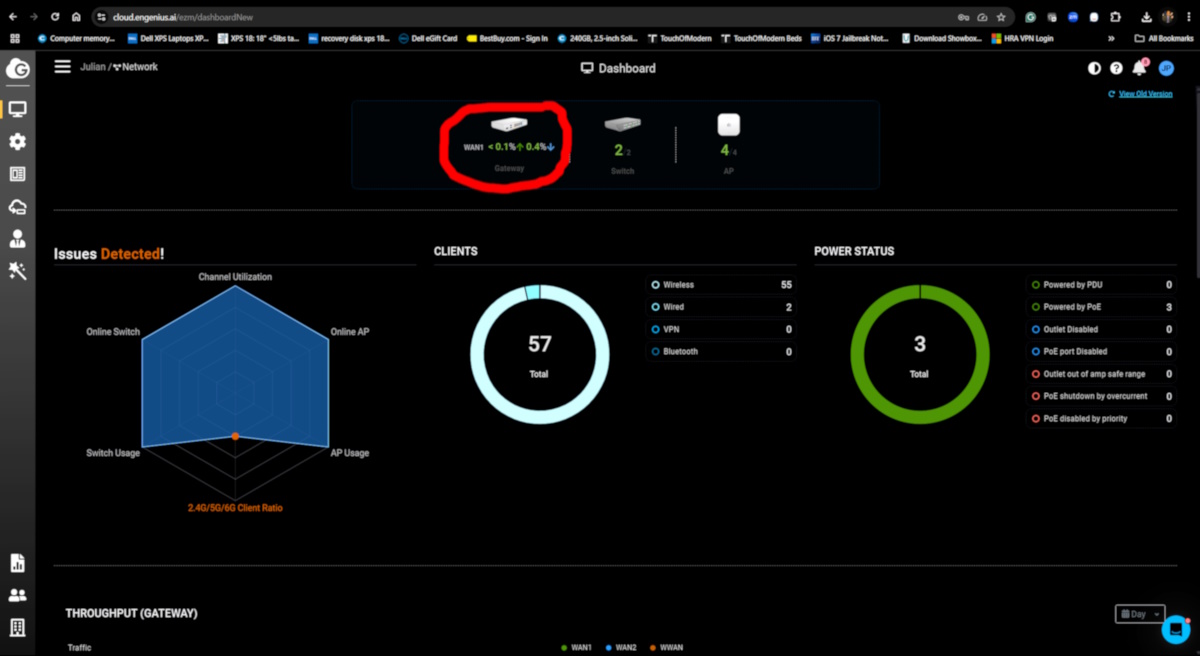
Task: Open the iOS 7 Jailbreak bookmark
Action: coord(850,38)
